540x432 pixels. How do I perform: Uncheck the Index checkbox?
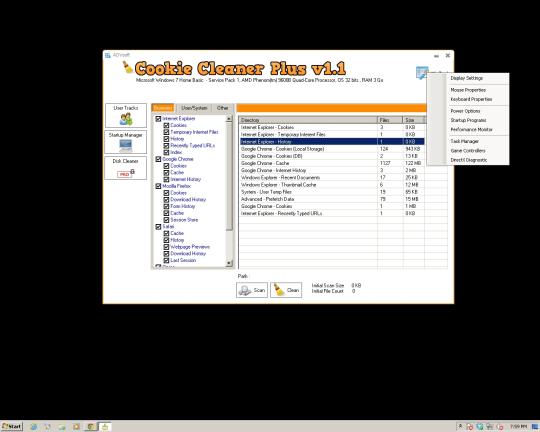coord(166,152)
